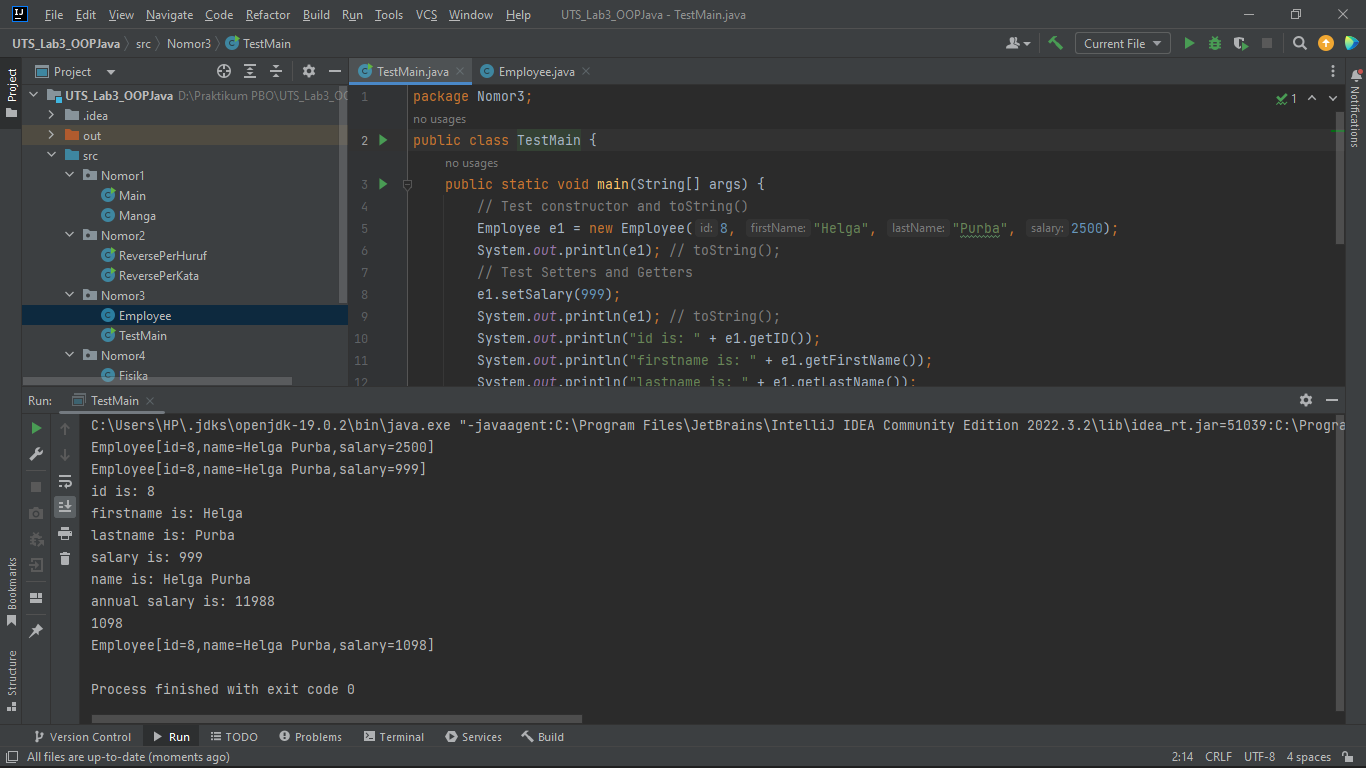Image resolution: width=1366 pixels, height=768 pixels.
Task: Open the Current File run configuration dropdown
Action: [1122, 43]
